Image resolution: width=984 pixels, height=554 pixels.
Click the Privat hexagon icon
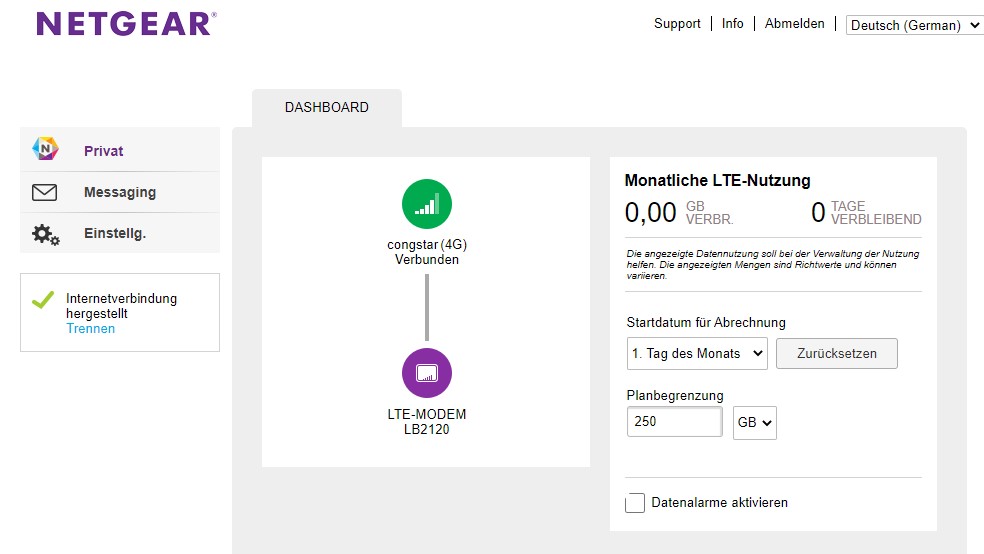(45, 149)
